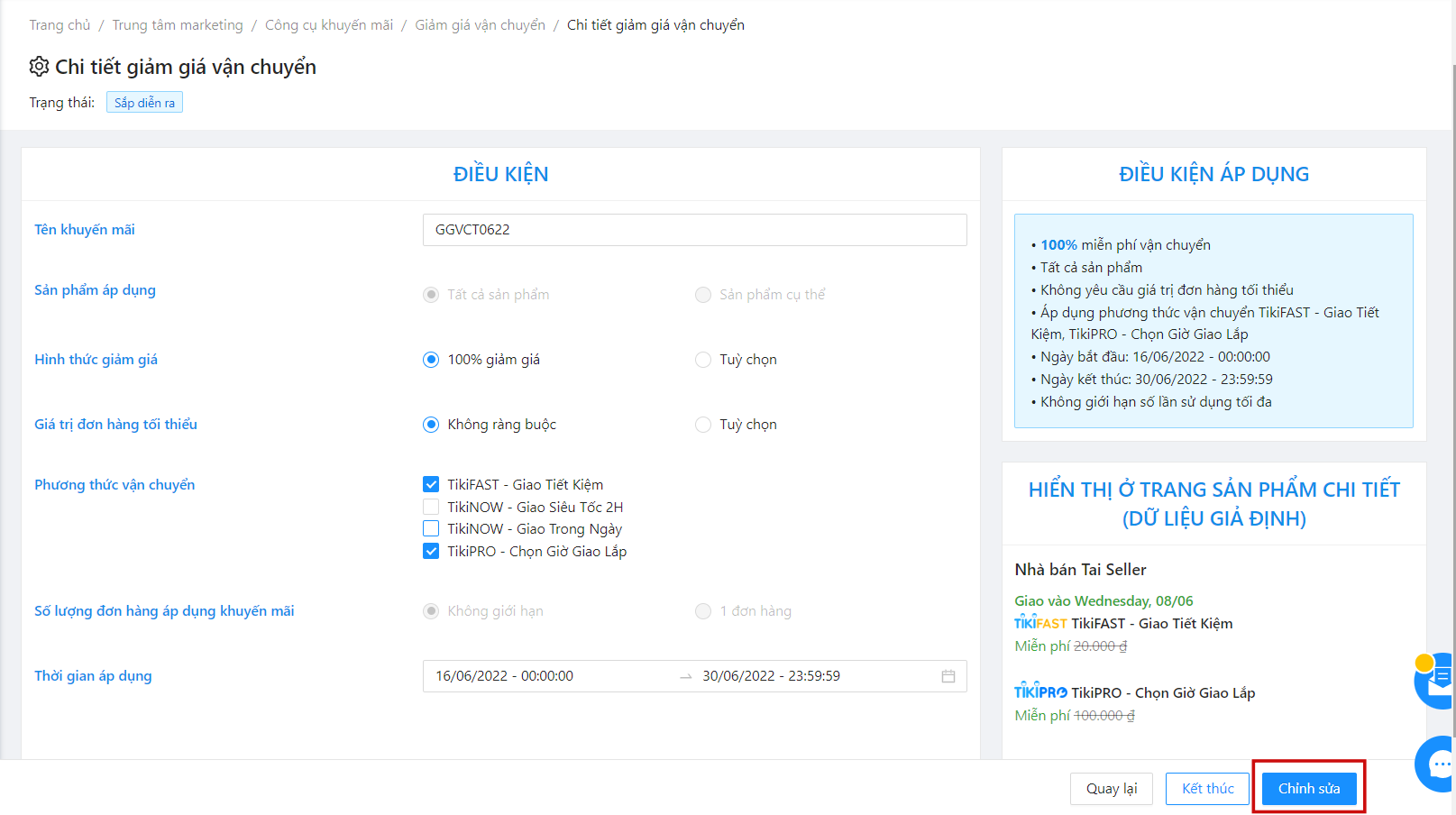Click the 'Thời gian áp dụng' label
Image resolution: width=1456 pixels, height=815 pixels.
93,676
